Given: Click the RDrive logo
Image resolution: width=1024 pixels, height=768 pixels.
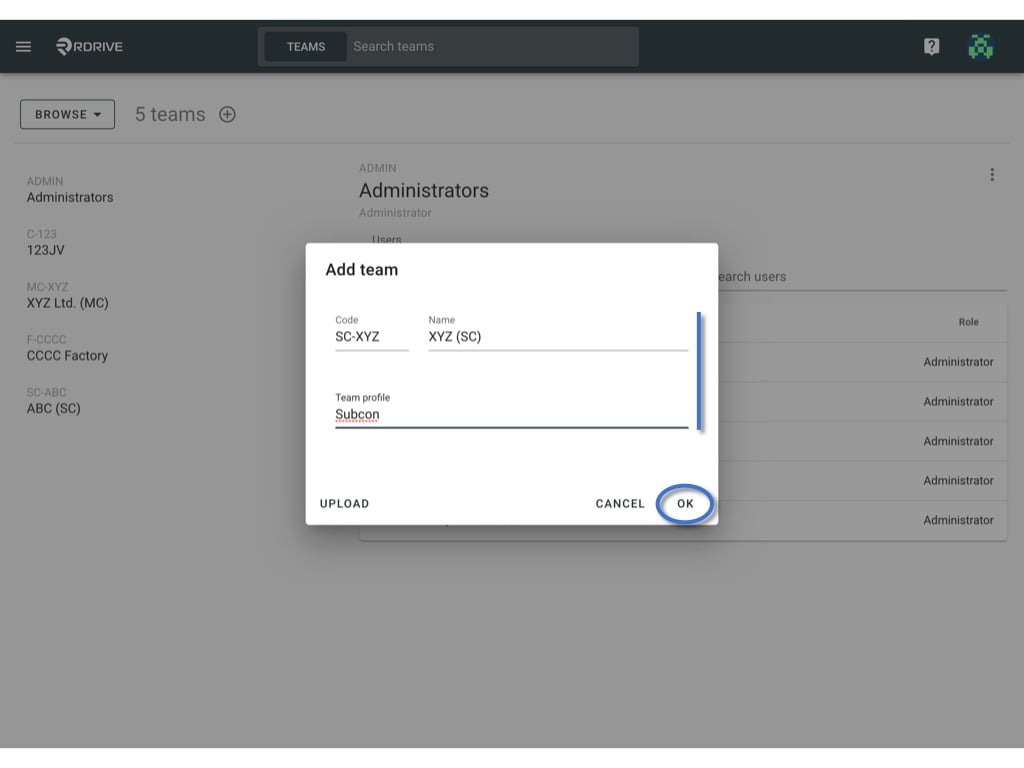Looking at the screenshot, I should [89, 46].
